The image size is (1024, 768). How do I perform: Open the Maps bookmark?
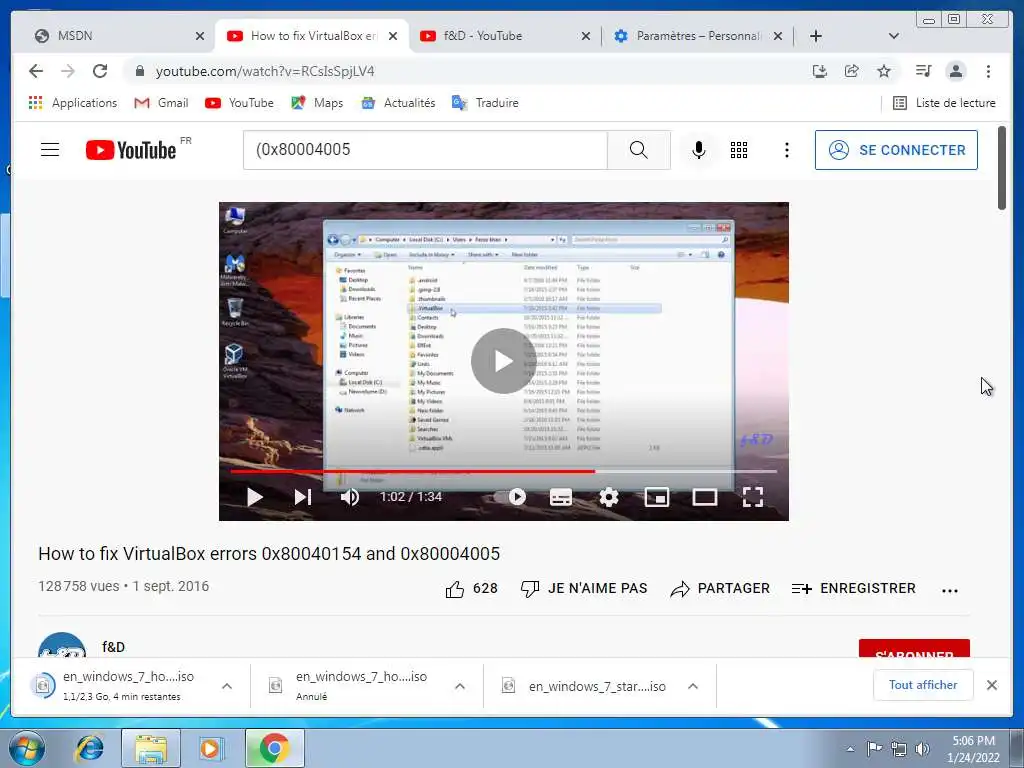tap(317, 103)
